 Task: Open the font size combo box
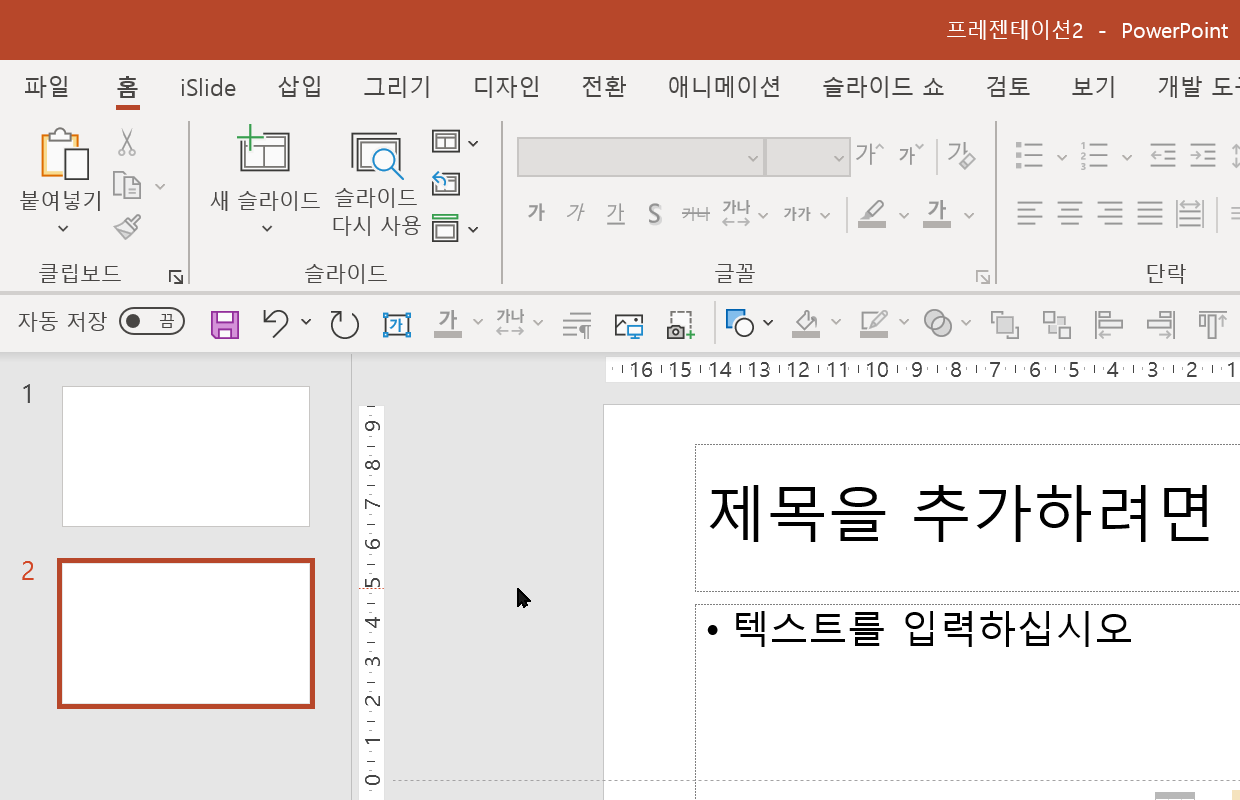[808, 157]
